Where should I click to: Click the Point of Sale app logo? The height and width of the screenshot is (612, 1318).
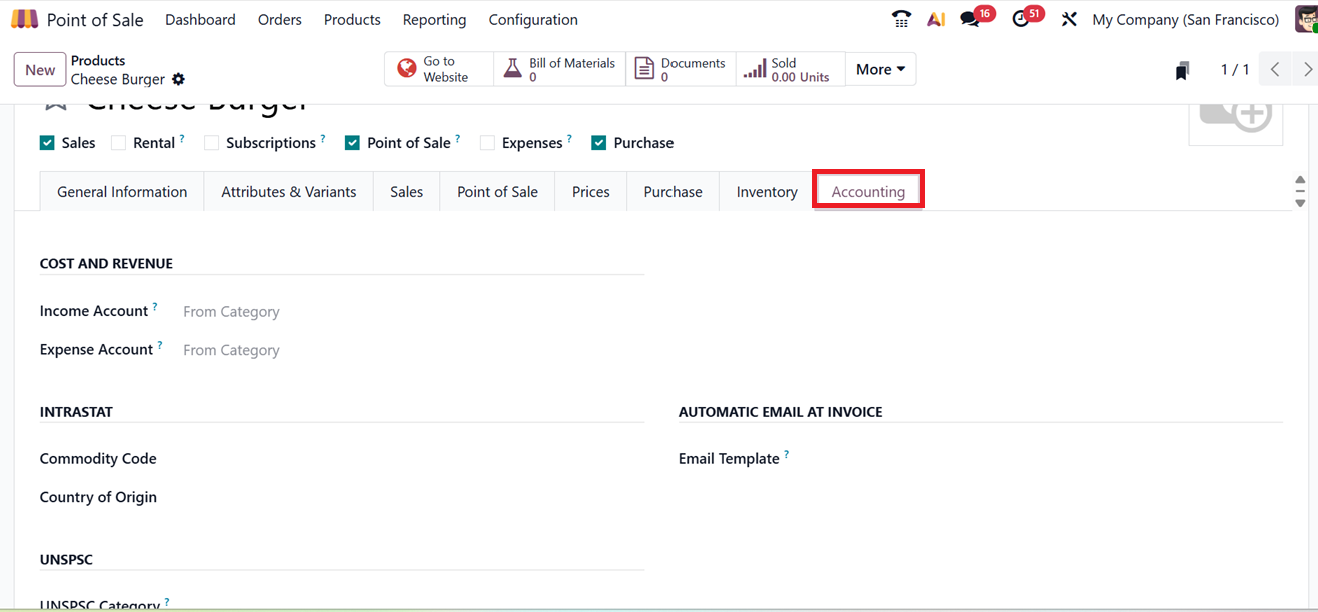pos(25,19)
